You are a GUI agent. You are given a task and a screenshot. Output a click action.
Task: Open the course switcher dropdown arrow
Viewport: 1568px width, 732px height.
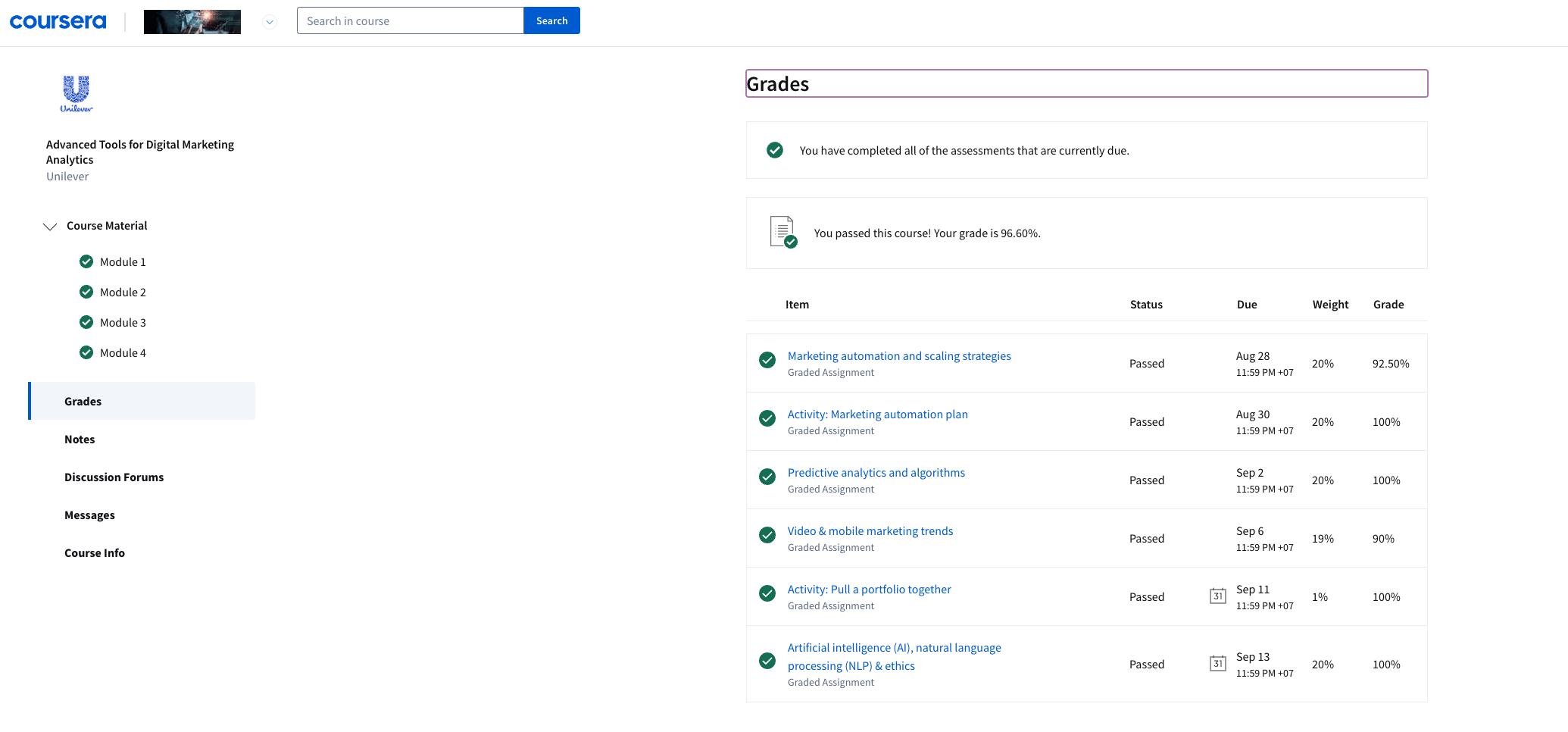(x=269, y=22)
